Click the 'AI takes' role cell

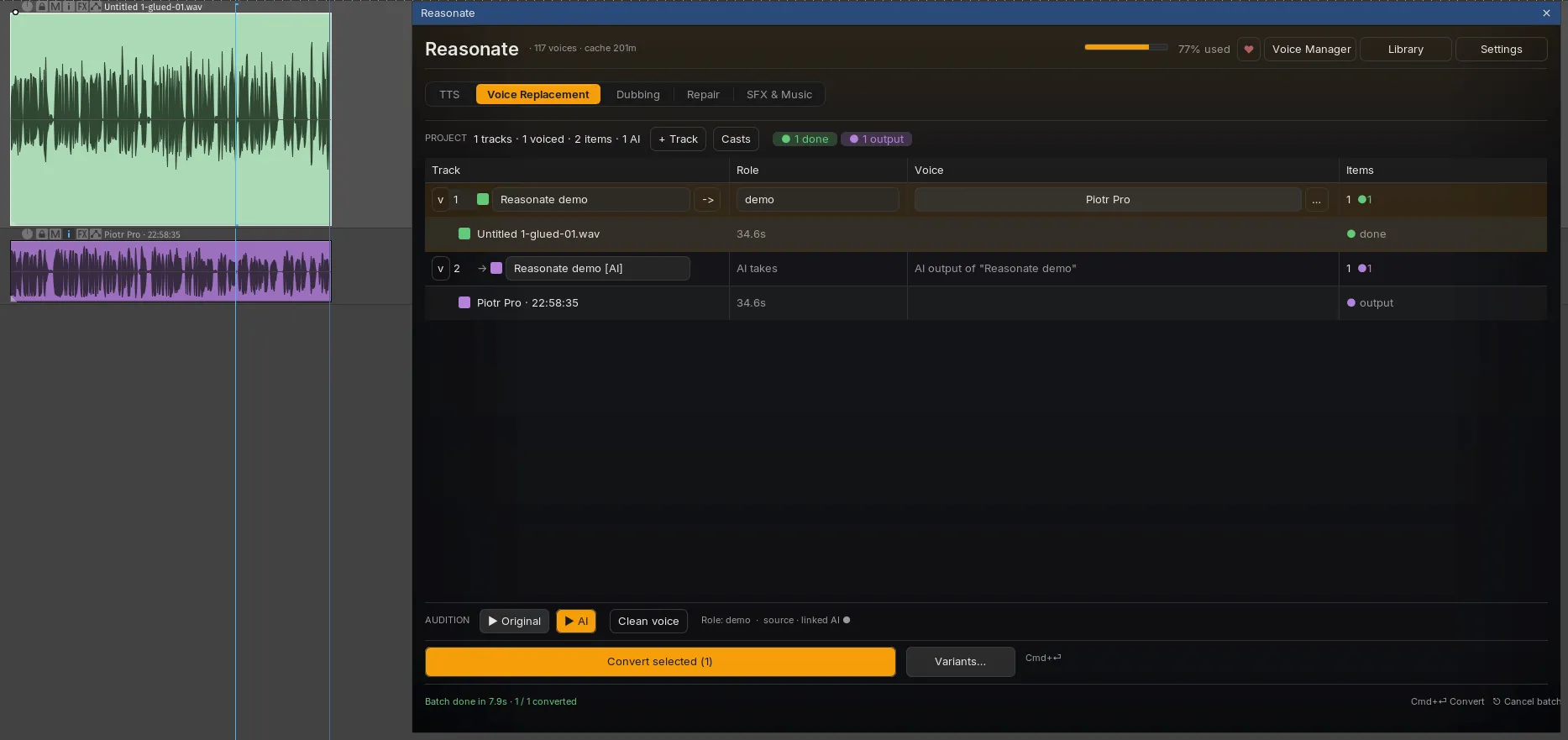[757, 268]
